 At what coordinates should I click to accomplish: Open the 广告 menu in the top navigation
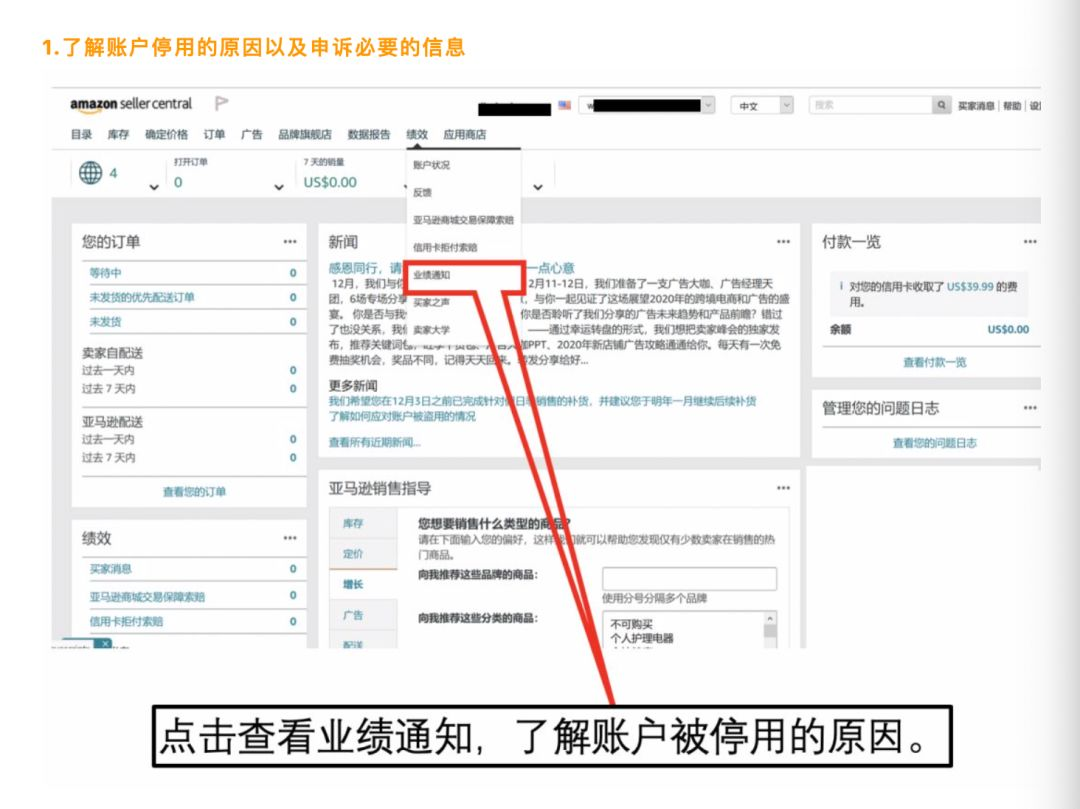pyautogui.click(x=251, y=134)
